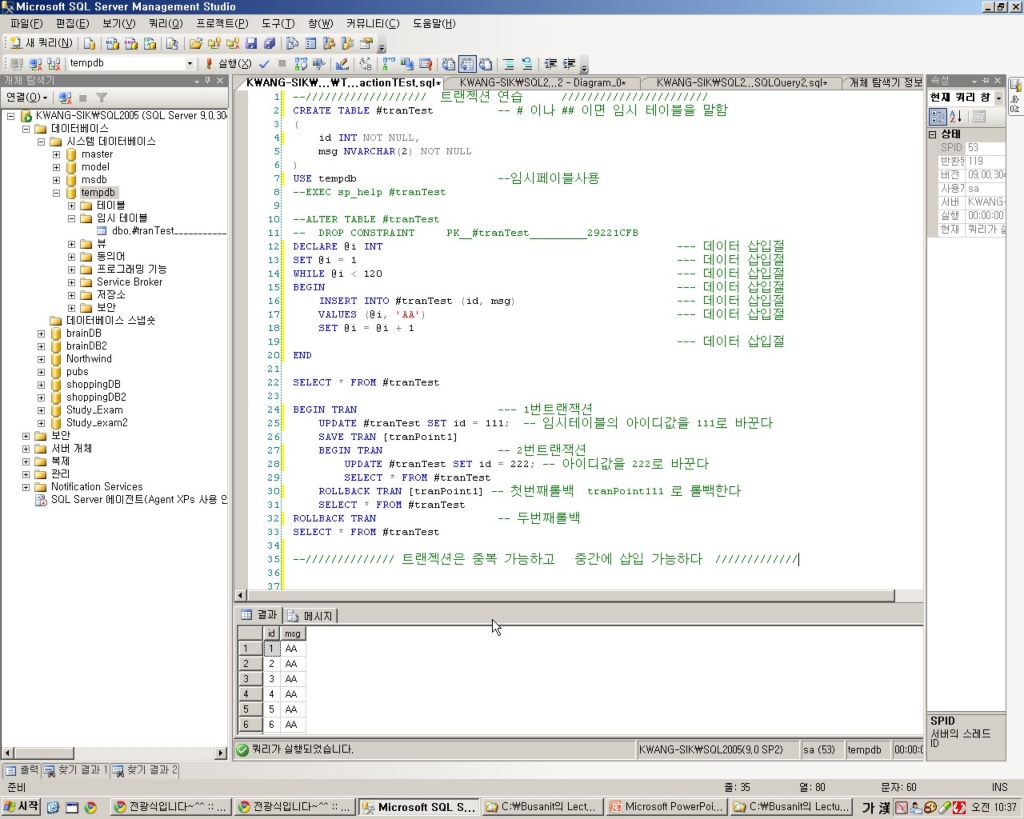This screenshot has width=1024, height=819.
Task: Open the Summary page icon
Action: point(311,44)
